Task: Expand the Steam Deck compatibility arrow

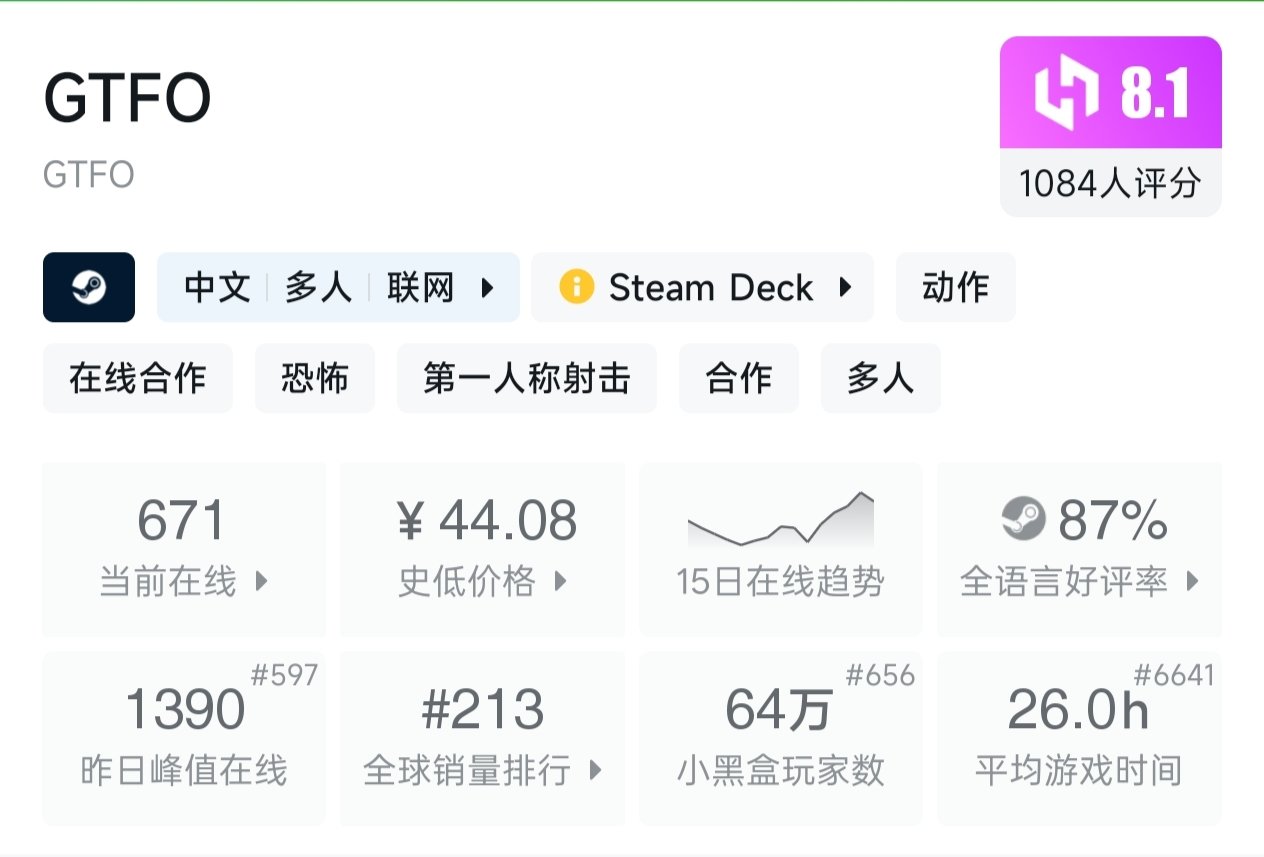Action: point(846,288)
